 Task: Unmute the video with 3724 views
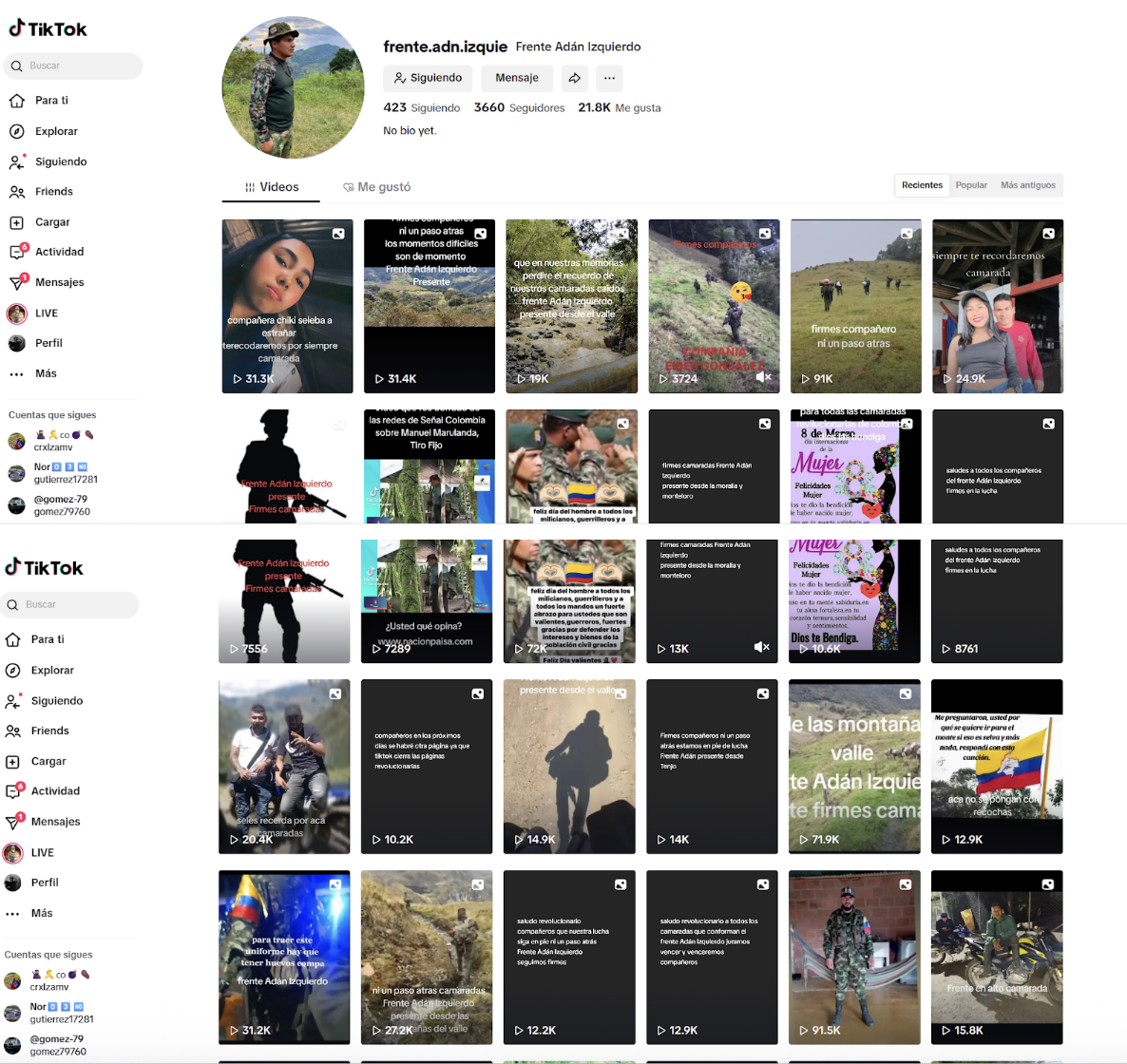tap(763, 377)
